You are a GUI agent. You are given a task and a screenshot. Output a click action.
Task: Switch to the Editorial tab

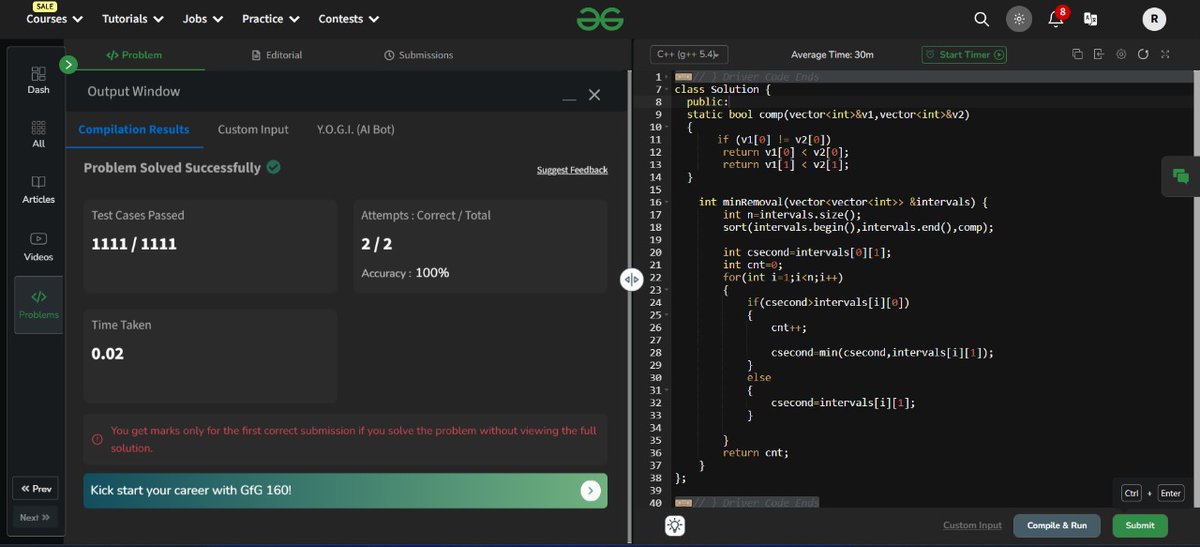click(276, 55)
